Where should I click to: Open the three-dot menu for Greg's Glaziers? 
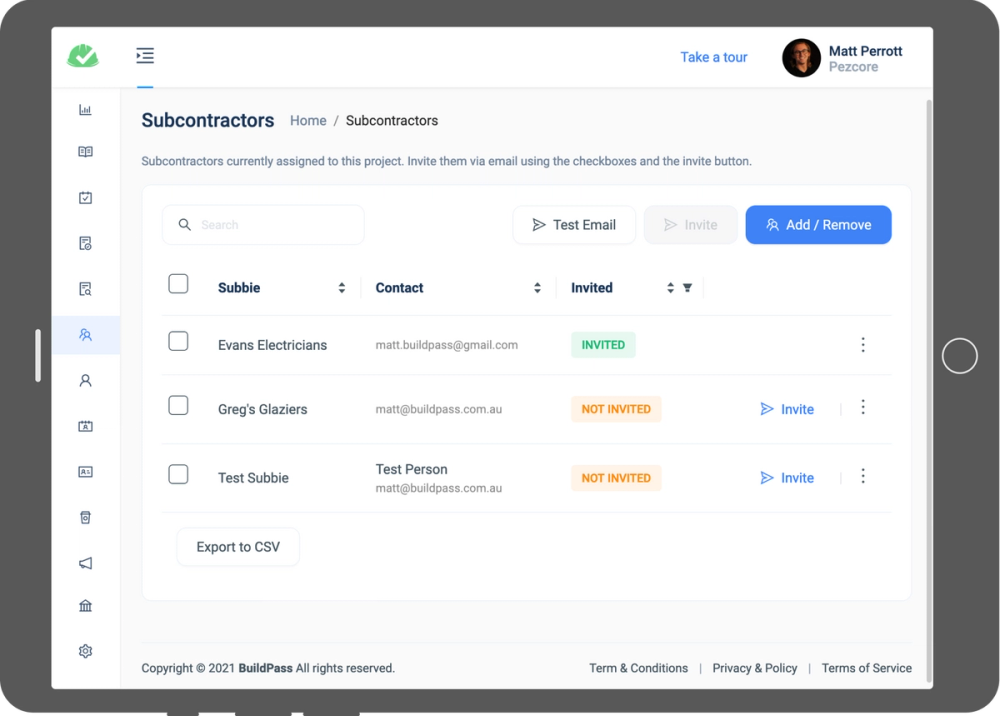click(863, 408)
